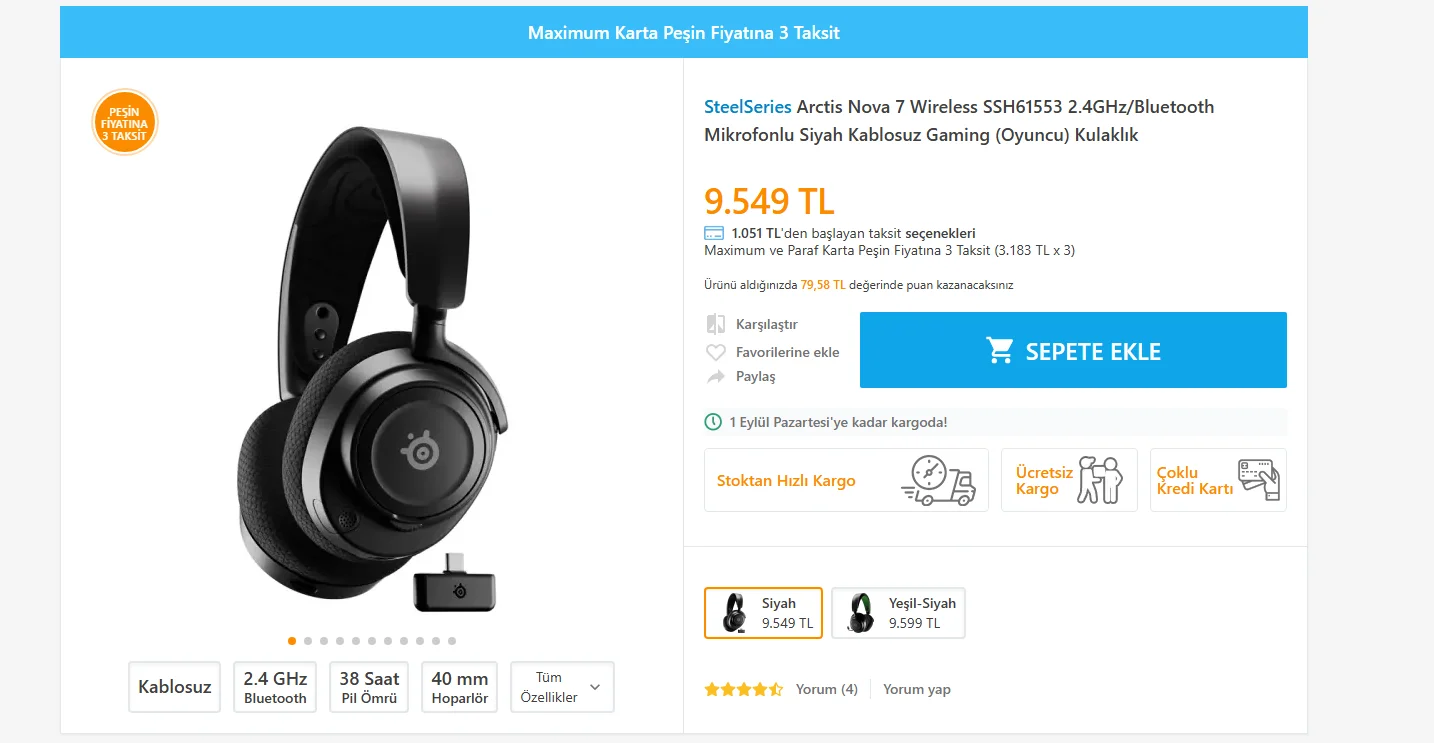Click the Paylaş share arrow icon
This screenshot has height=743, width=1434.
[x=715, y=377]
